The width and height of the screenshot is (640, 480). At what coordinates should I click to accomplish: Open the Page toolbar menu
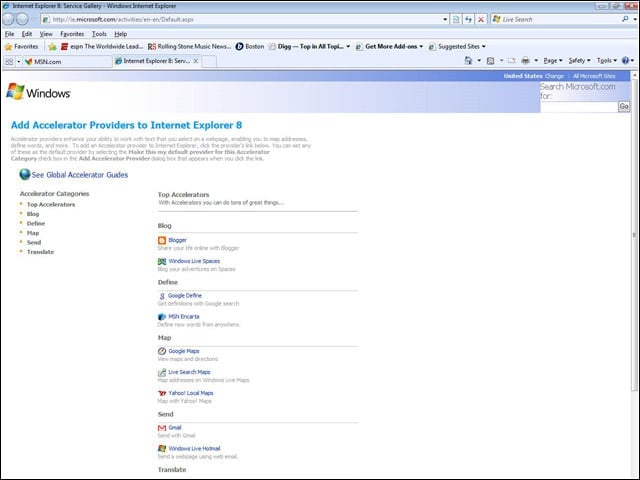coord(553,60)
